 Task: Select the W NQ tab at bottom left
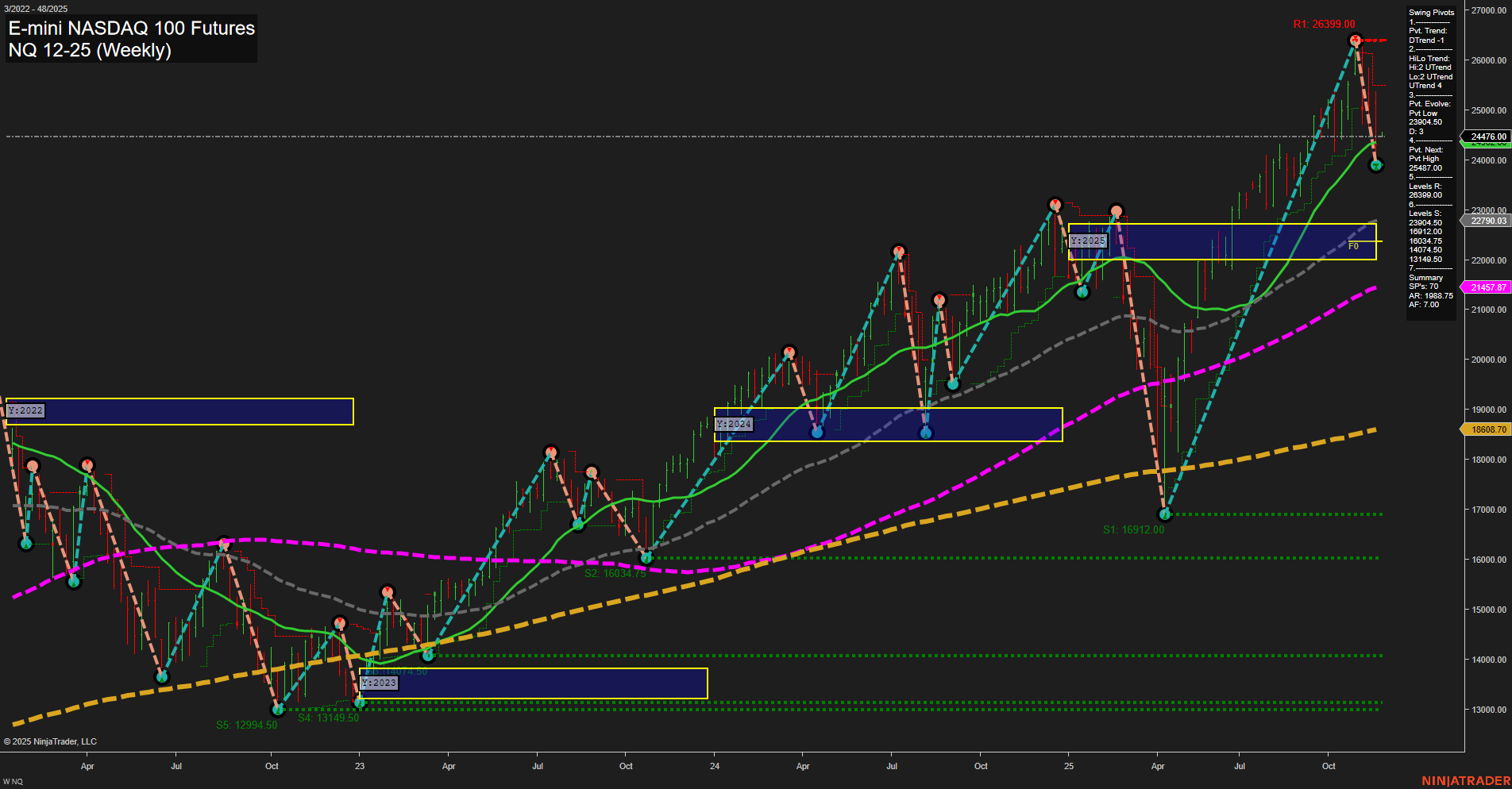[x=13, y=781]
